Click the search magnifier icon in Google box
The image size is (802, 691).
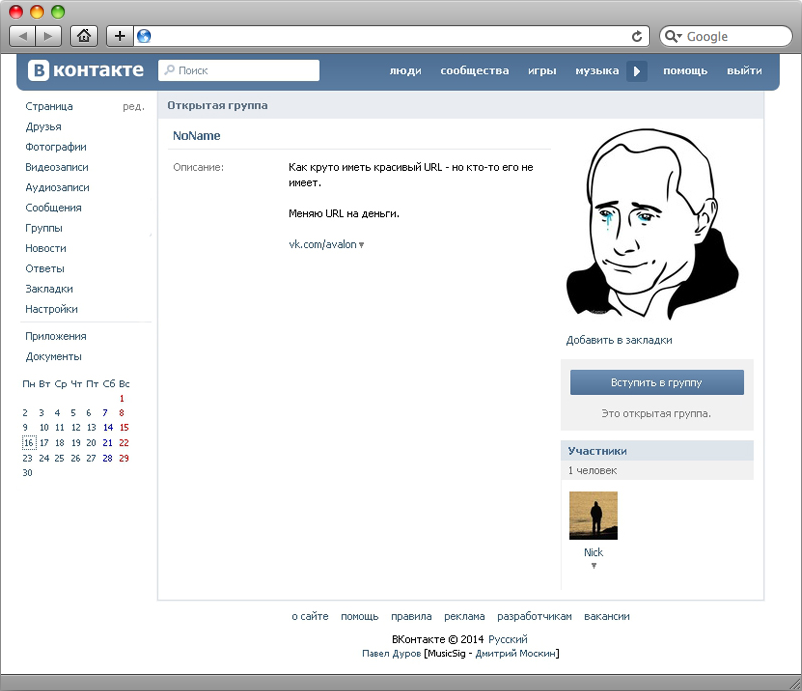point(672,36)
